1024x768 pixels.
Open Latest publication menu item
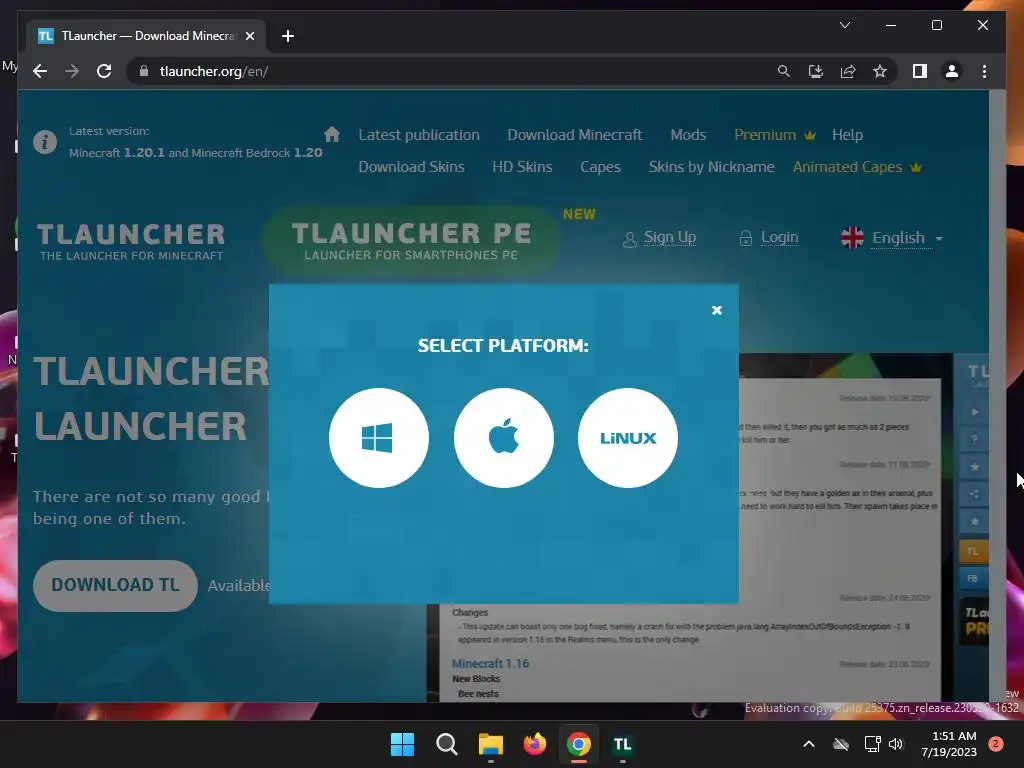[419, 135]
